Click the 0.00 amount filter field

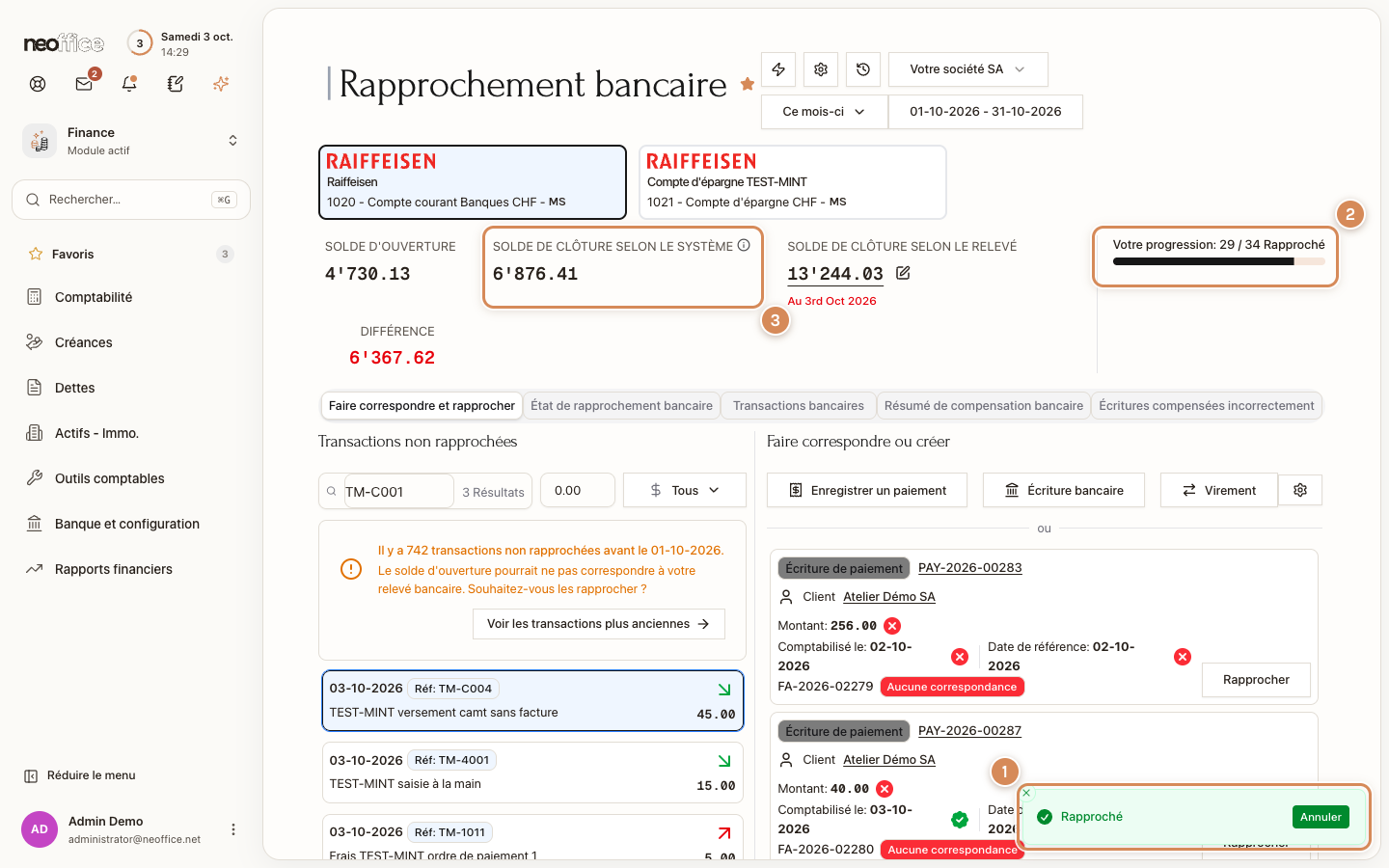tap(578, 490)
